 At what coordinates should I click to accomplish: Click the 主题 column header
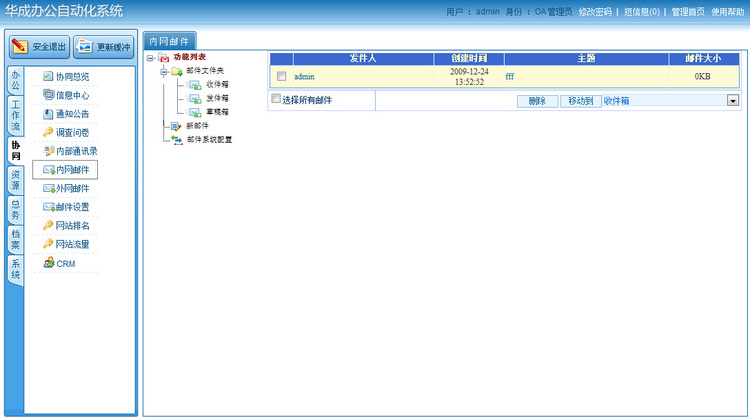(586, 58)
